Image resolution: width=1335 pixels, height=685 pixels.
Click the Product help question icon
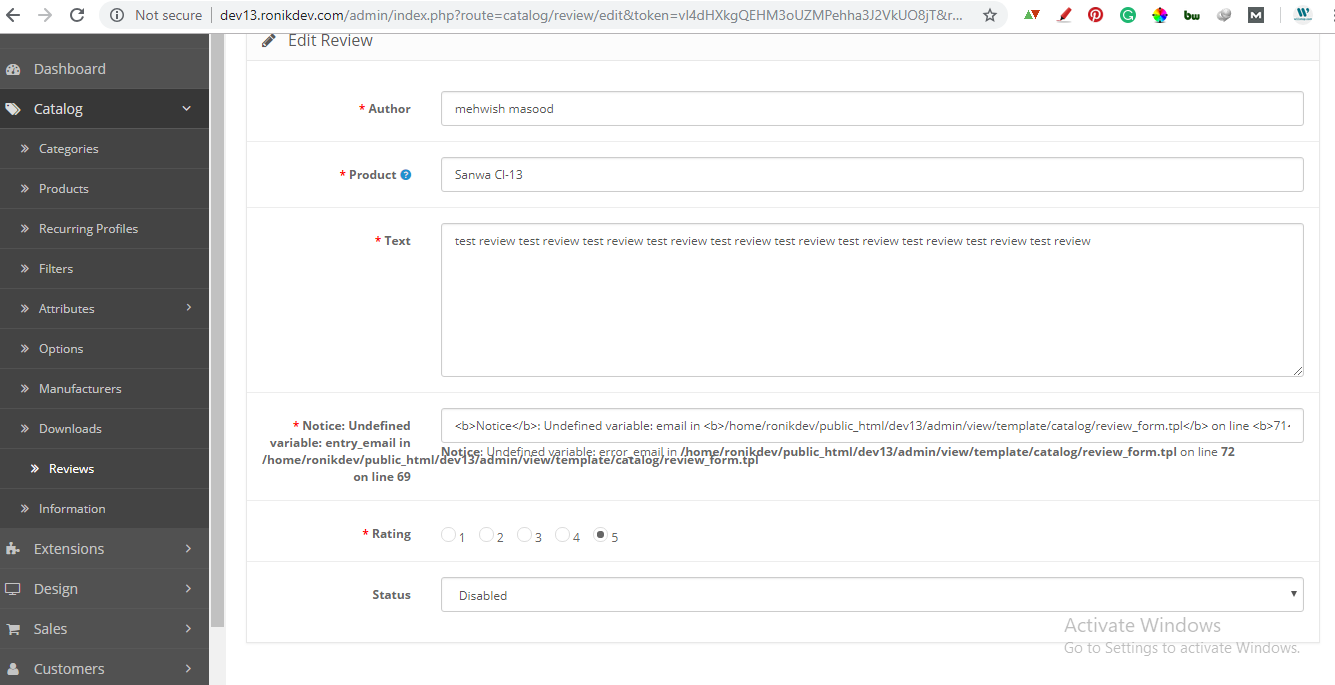406,175
